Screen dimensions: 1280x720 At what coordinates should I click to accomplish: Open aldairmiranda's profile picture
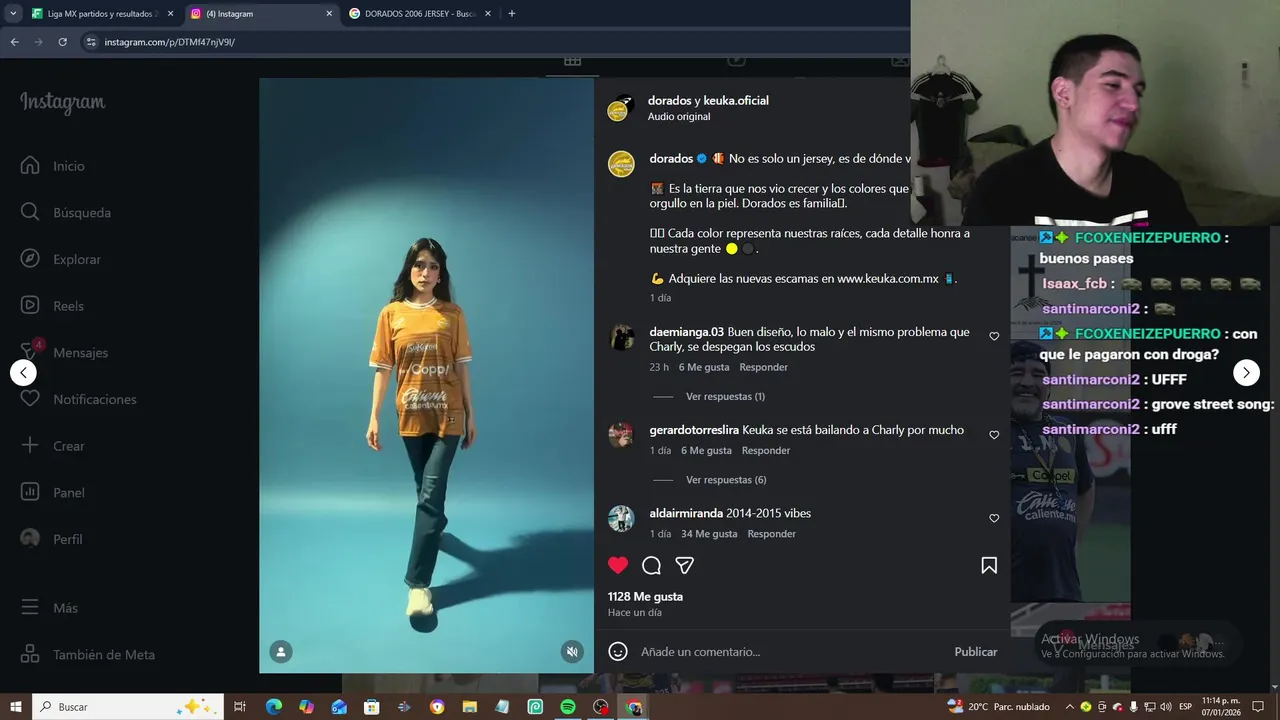coord(622,519)
